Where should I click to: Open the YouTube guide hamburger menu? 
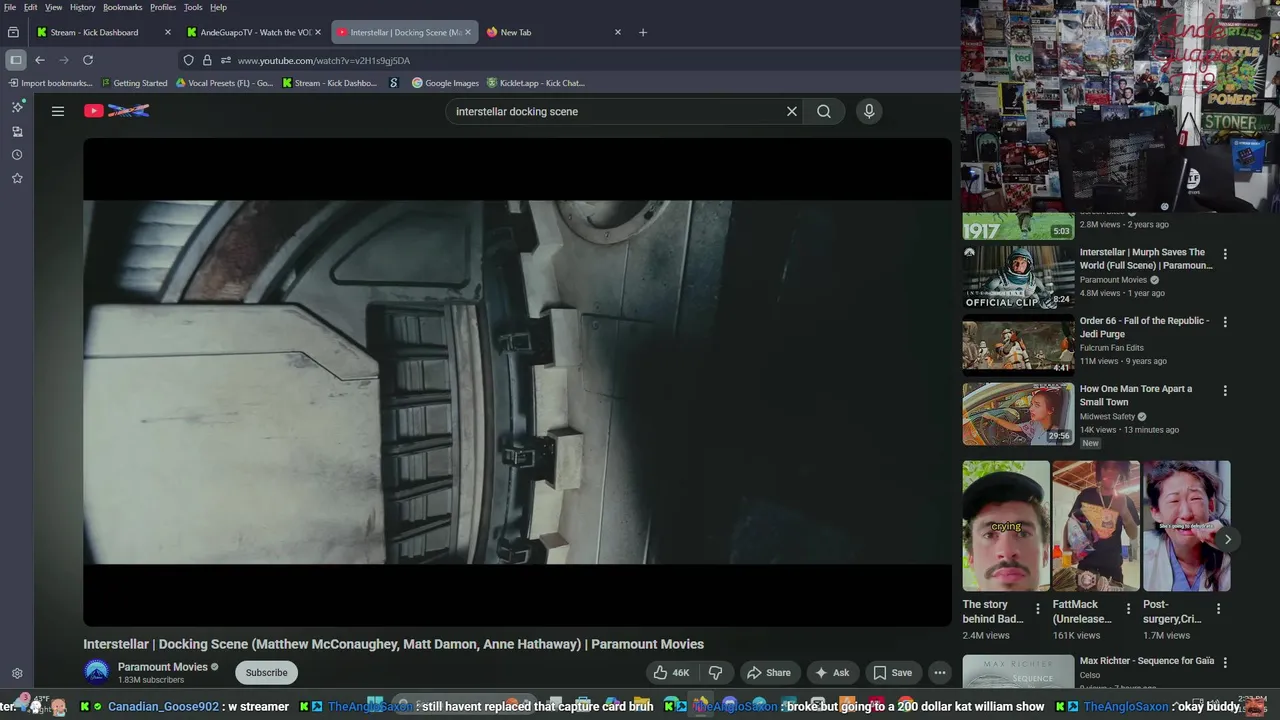58,111
